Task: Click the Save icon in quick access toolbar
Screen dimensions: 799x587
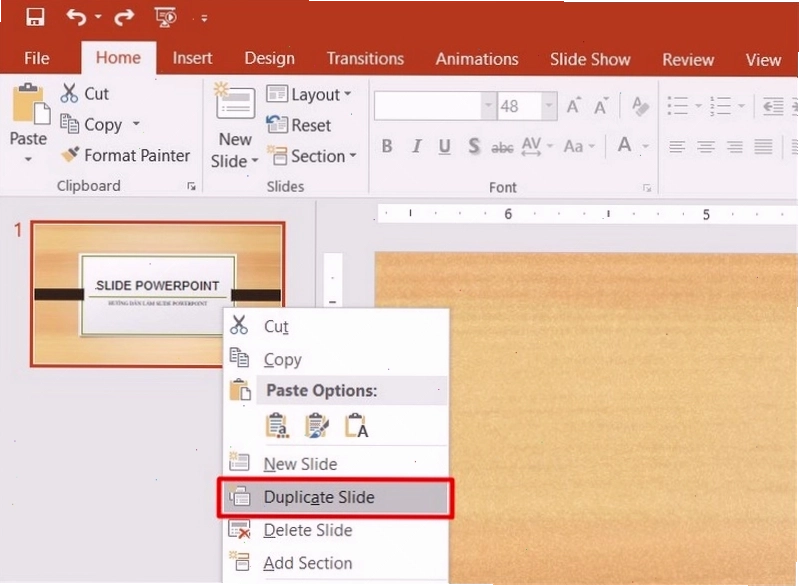Action: pos(35,17)
